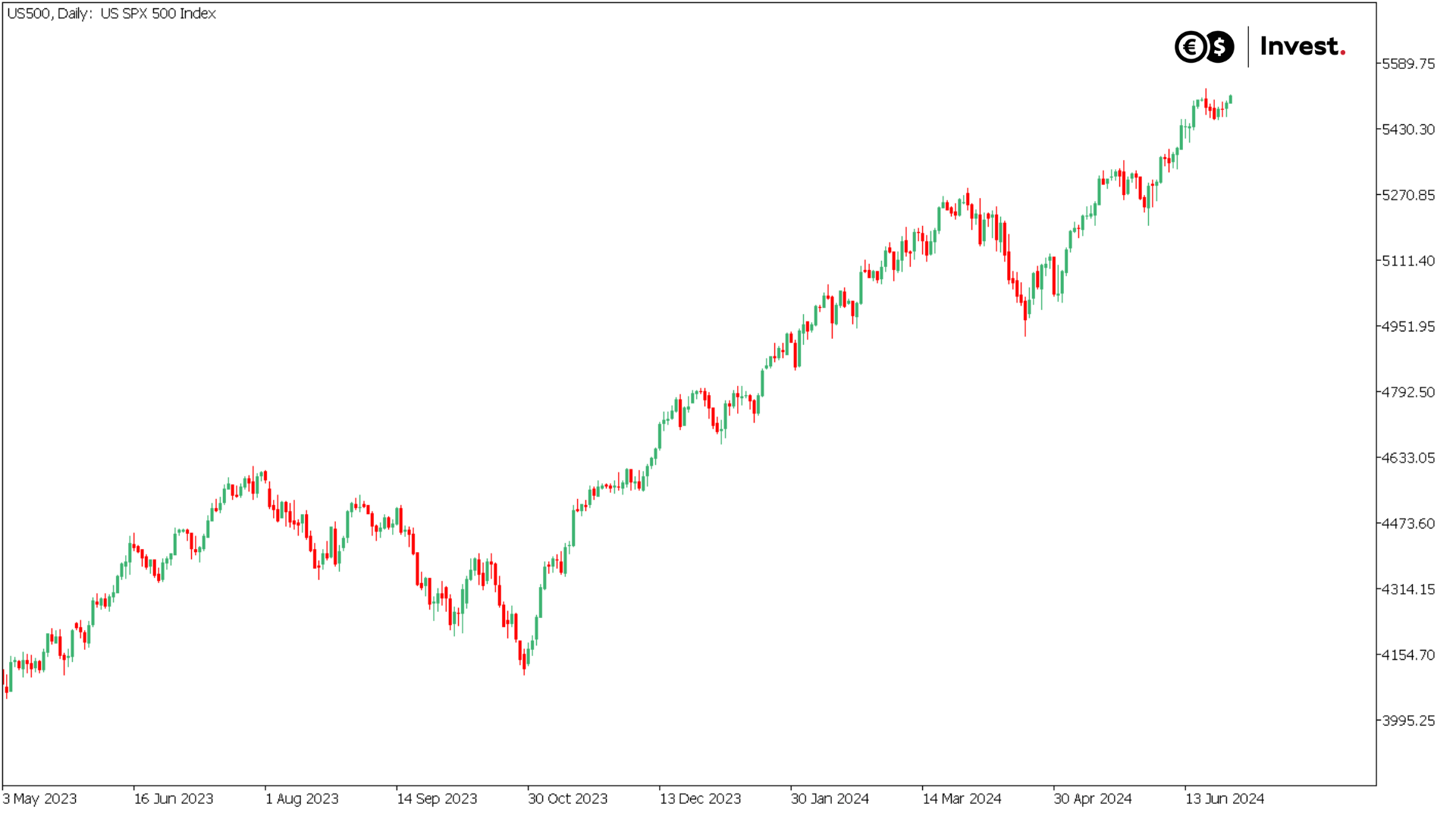Screen dimensions: 1456x819
Task: Click the date label '30 Oct 2023'
Action: coord(568,799)
